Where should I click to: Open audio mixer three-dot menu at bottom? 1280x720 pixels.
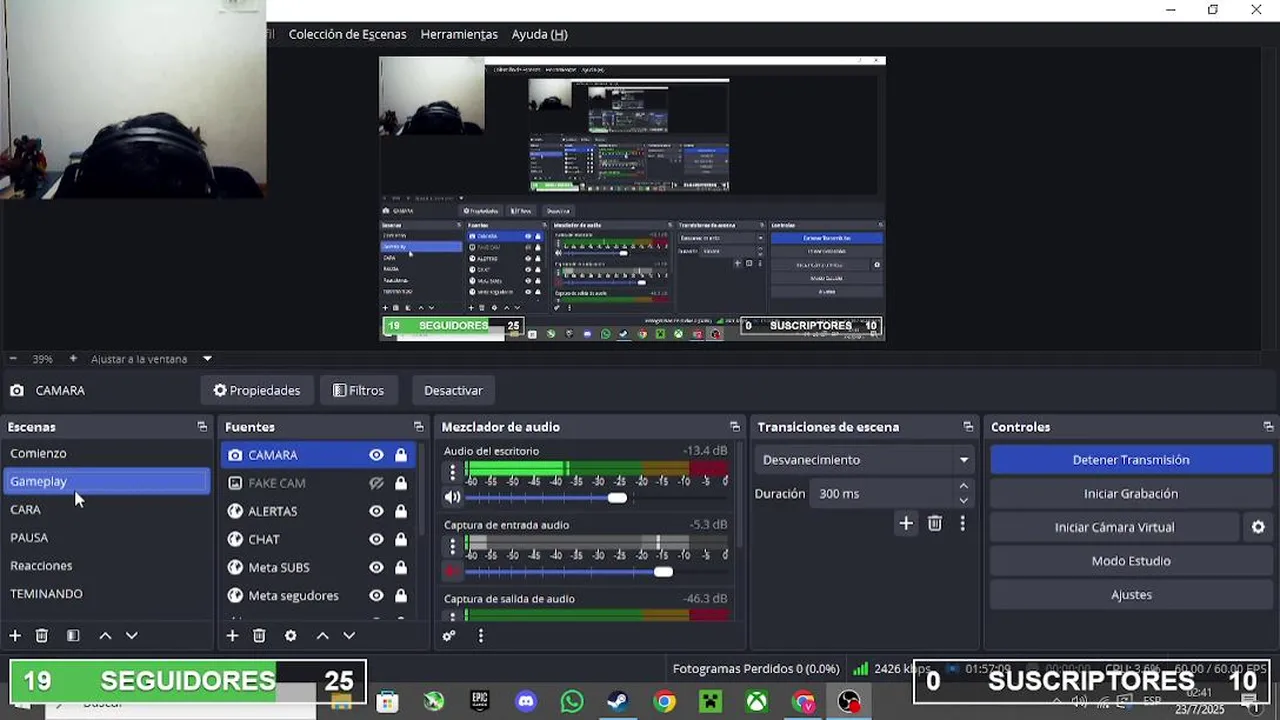point(480,636)
